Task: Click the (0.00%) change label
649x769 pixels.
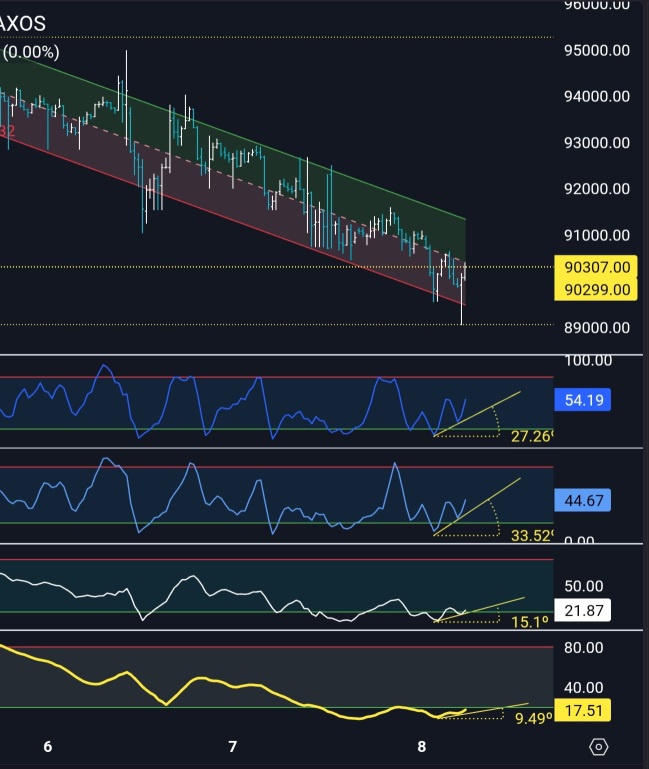Action: coord(30,52)
